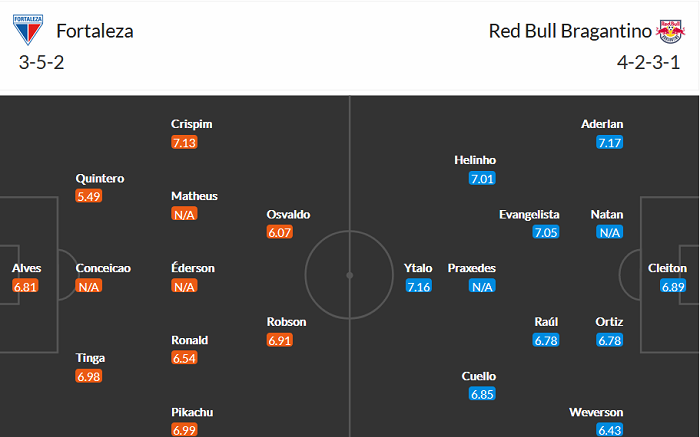Viewport: 700px width, 437px height.
Task: Click Cuello's 6.85 rating badge
Action: click(482, 394)
